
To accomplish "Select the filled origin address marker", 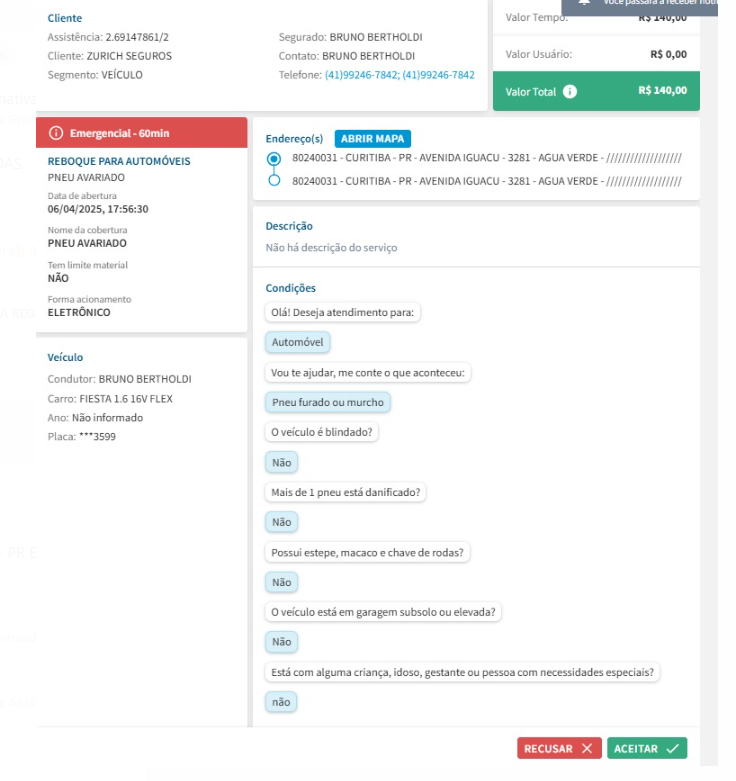I will click(274, 159).
